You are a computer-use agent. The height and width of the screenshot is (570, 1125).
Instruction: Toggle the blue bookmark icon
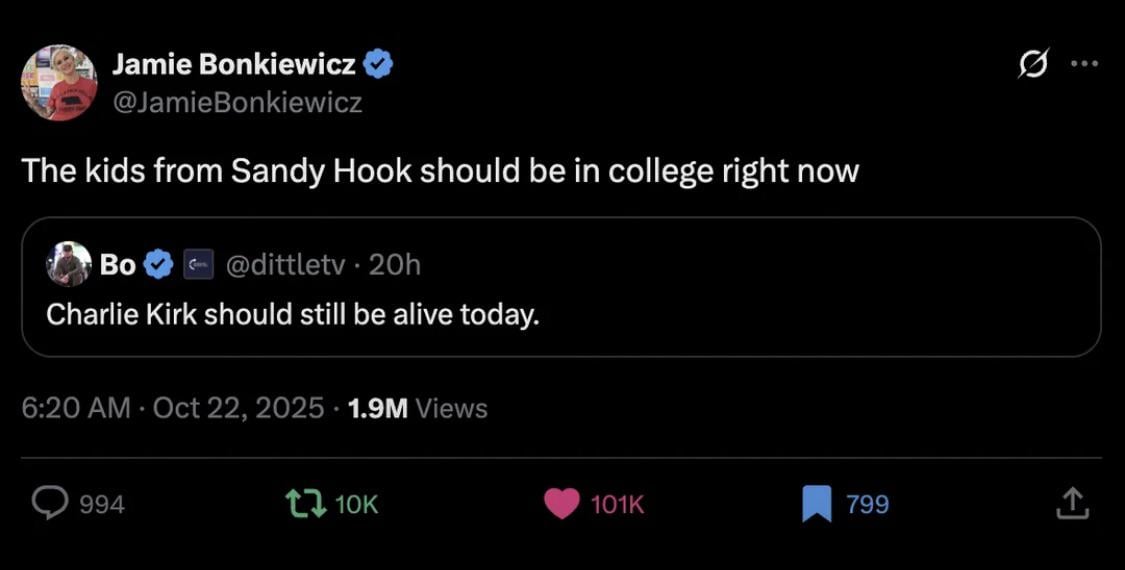pyautogui.click(x=816, y=503)
